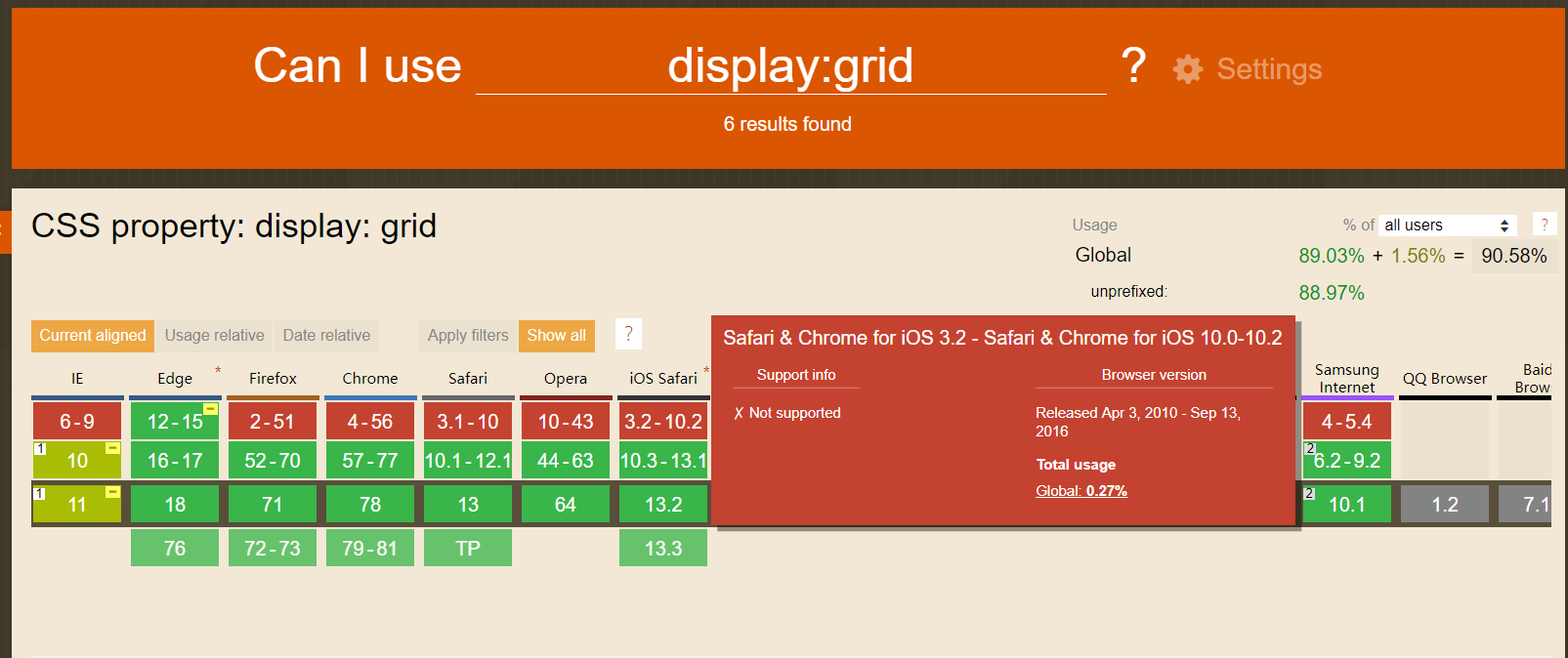This screenshot has height=658, width=1568.
Task: Open the all users dropdown
Action: tap(1448, 226)
